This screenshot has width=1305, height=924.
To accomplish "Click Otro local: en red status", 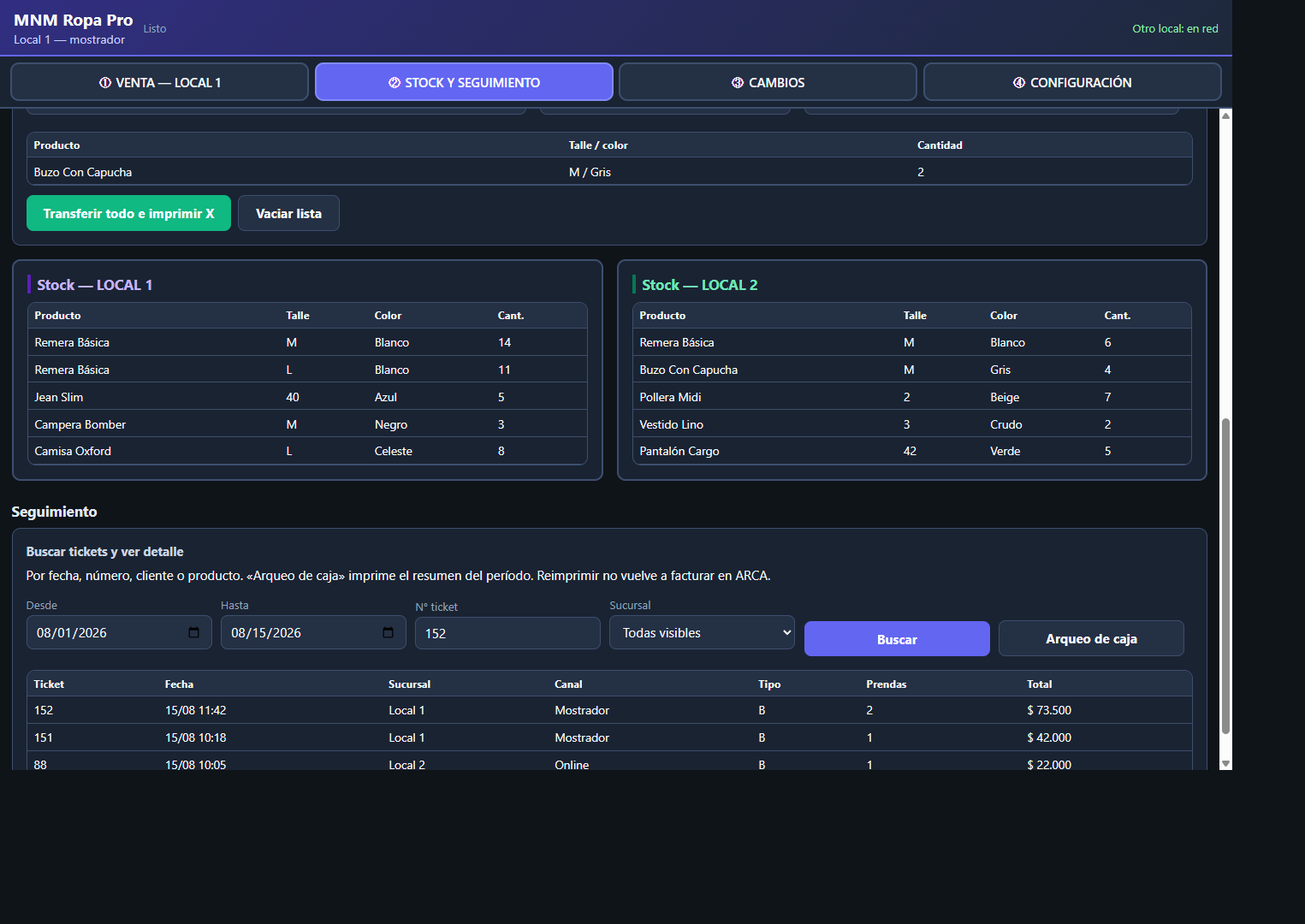I will pyautogui.click(x=1175, y=28).
